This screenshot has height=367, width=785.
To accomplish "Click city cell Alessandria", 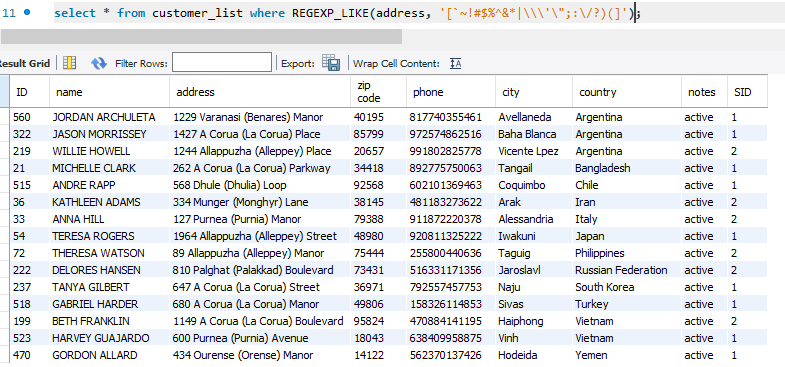I will coord(525,219).
